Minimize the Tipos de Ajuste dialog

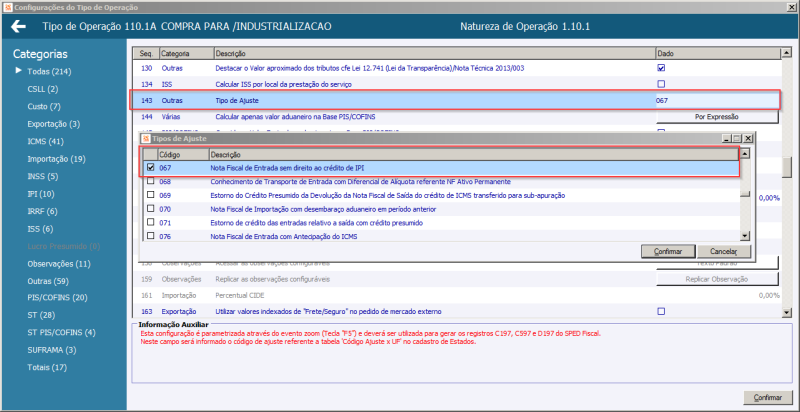point(727,138)
